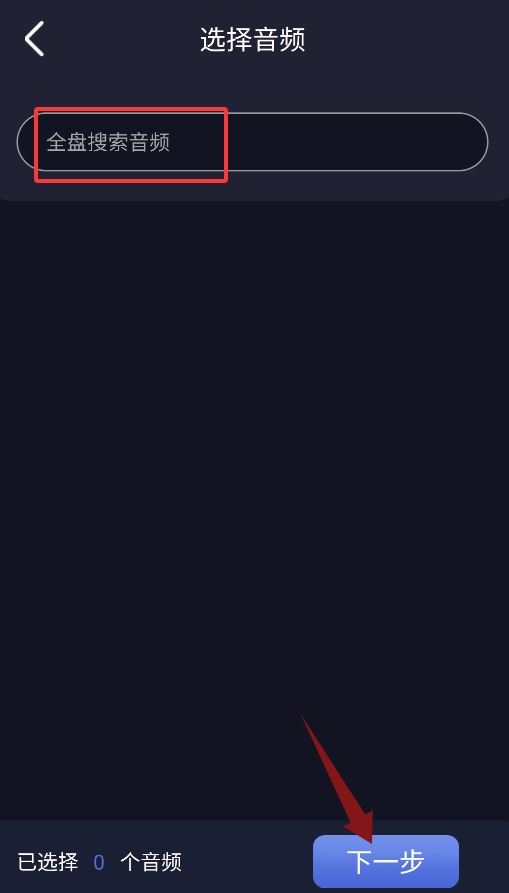
Task: Tap the selected audio count number 0
Action: coord(99,863)
